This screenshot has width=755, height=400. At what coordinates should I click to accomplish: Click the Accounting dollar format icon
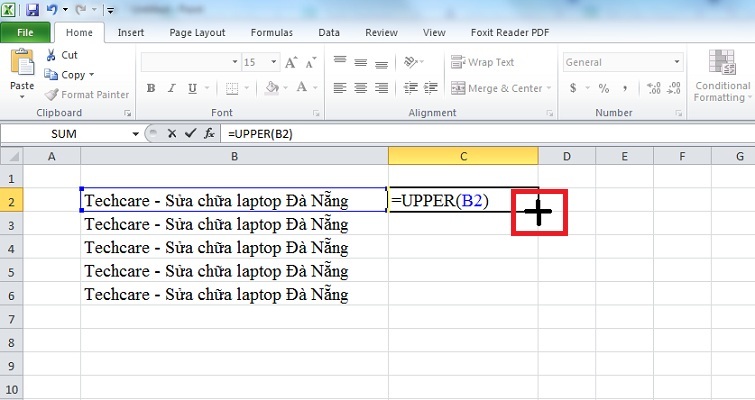coord(573,88)
